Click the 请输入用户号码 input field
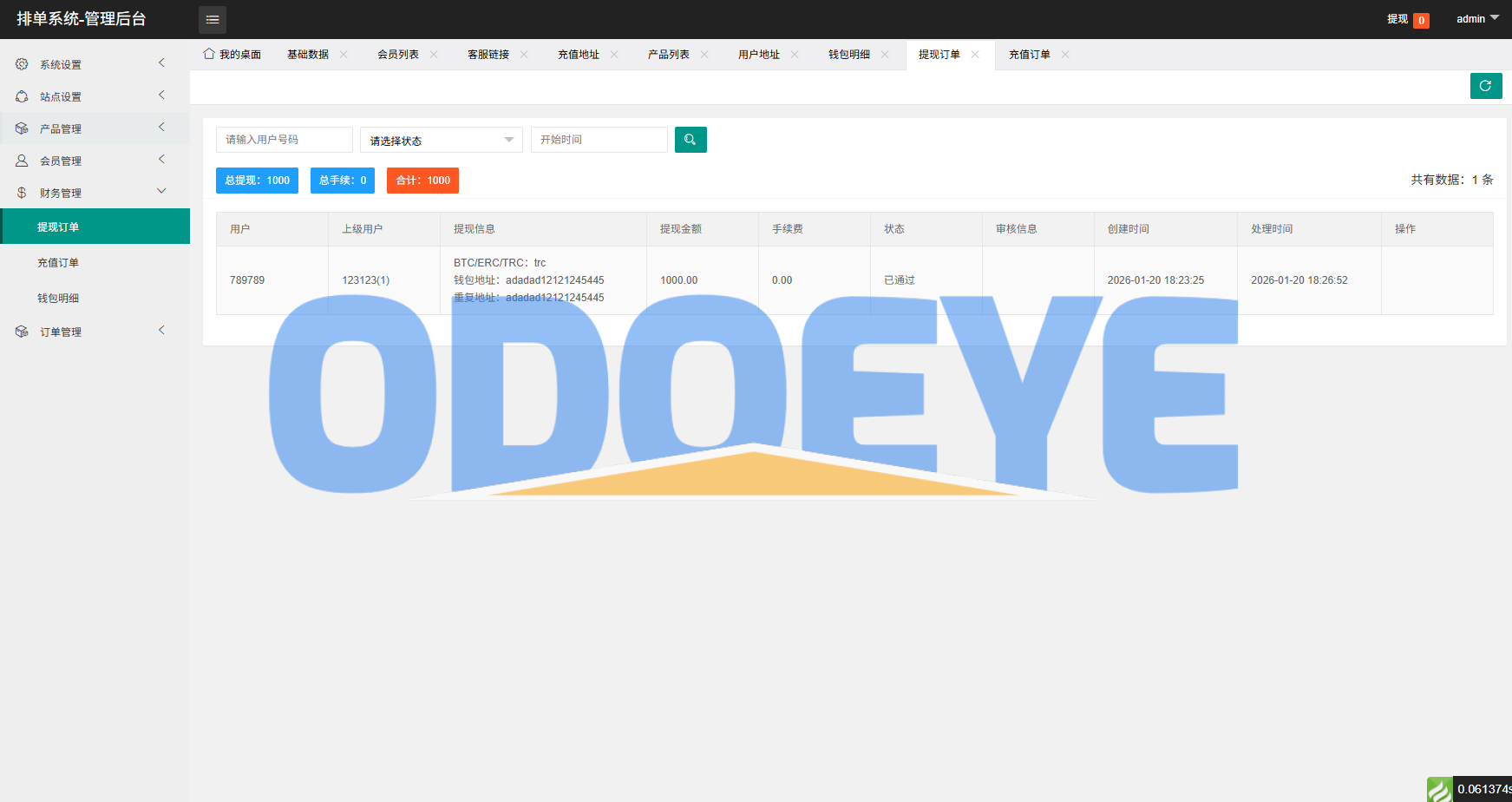This screenshot has width=1512, height=802. tap(284, 140)
